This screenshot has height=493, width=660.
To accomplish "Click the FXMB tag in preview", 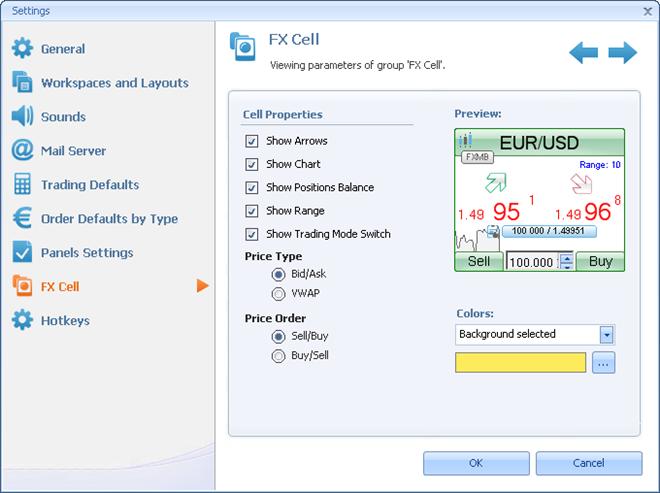I will (477, 157).
